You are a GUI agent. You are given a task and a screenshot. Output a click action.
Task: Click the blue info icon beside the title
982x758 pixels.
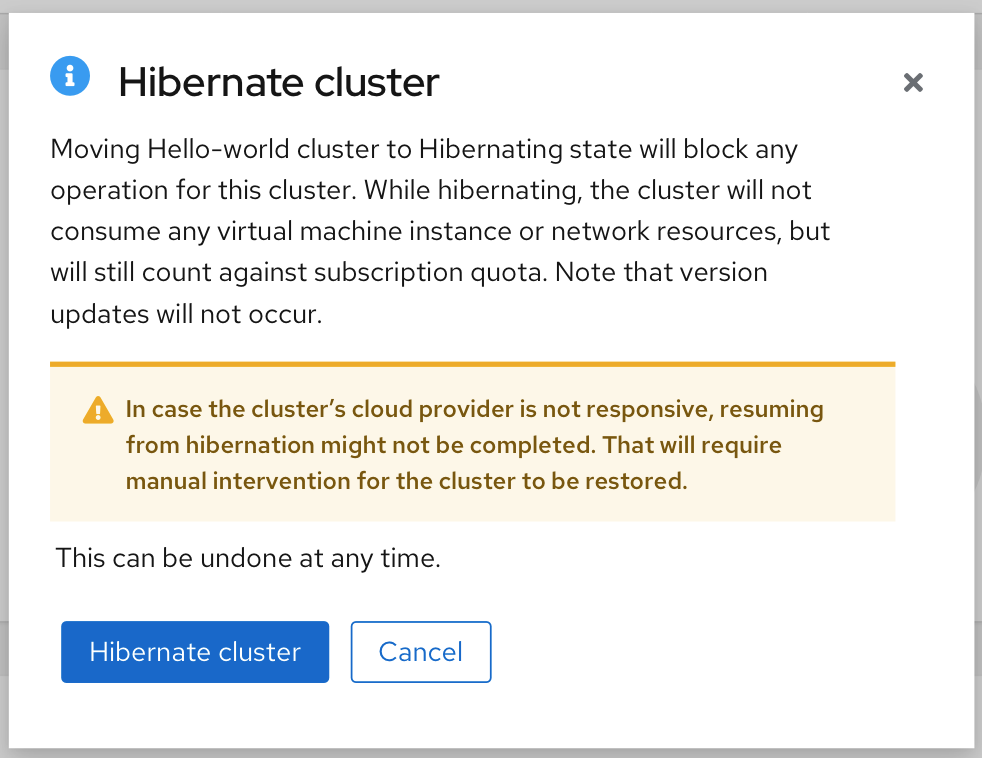[x=70, y=75]
